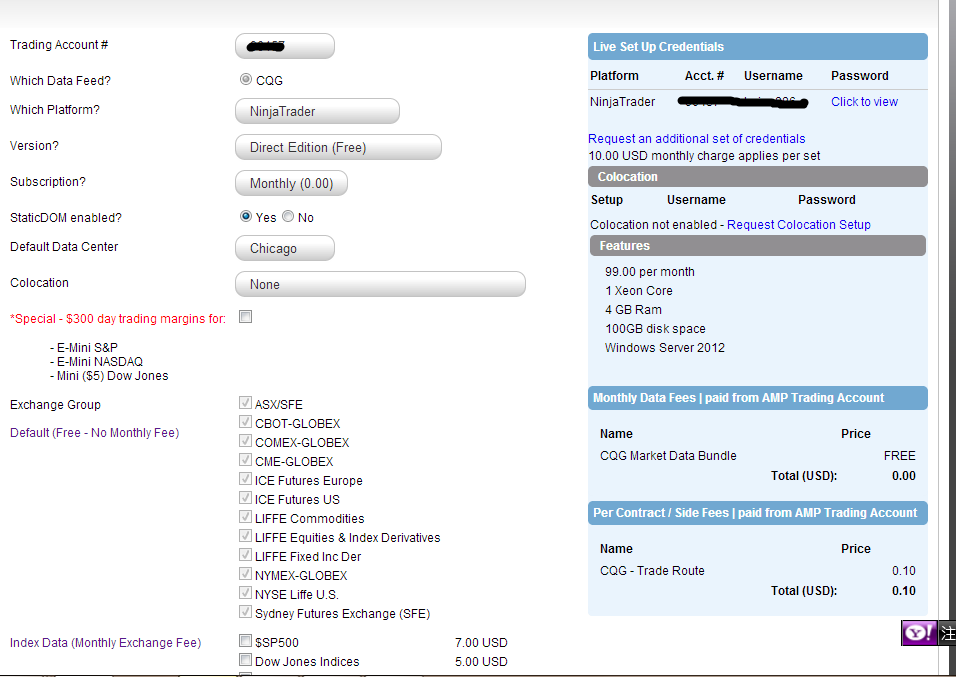Toggle Sydney Futures Exchange (SFE) checkbox
960x678 pixels.
246,612
